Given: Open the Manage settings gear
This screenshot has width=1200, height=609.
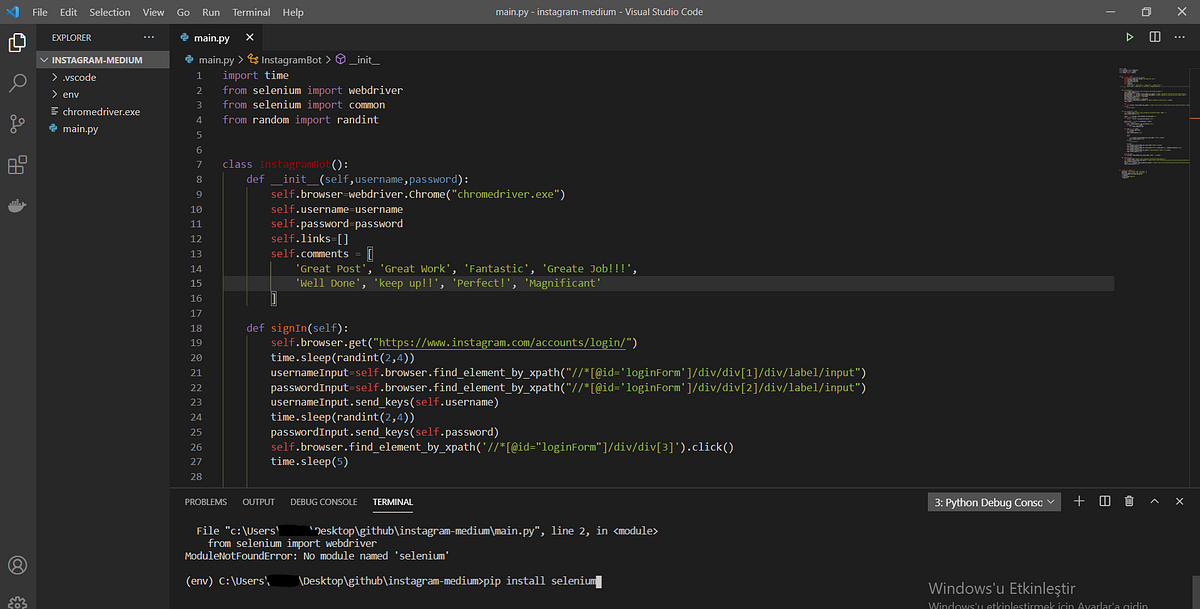Looking at the screenshot, I should [17, 600].
